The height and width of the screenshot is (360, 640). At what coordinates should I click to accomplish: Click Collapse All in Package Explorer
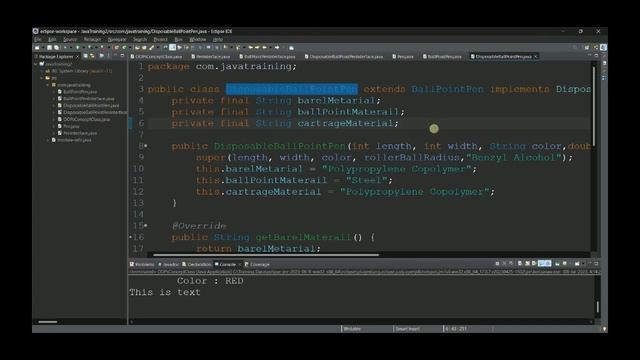[86, 56]
